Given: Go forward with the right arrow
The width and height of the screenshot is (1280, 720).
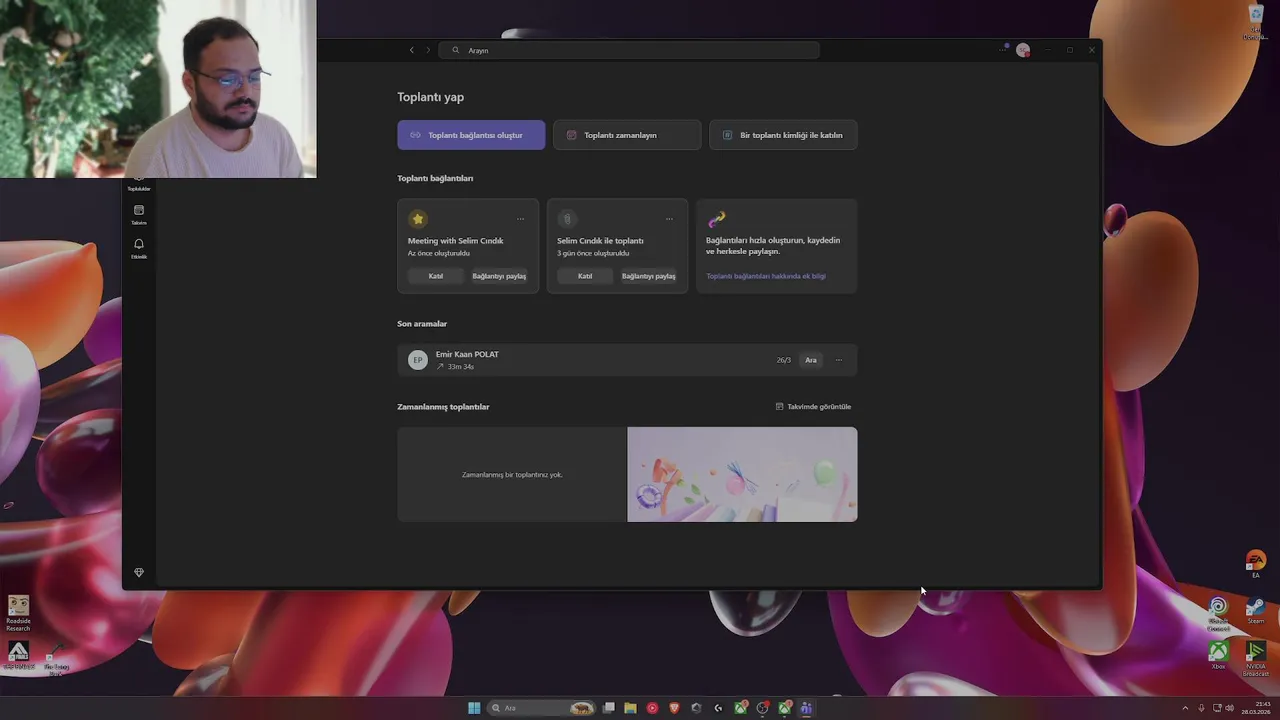Looking at the screenshot, I should point(428,50).
